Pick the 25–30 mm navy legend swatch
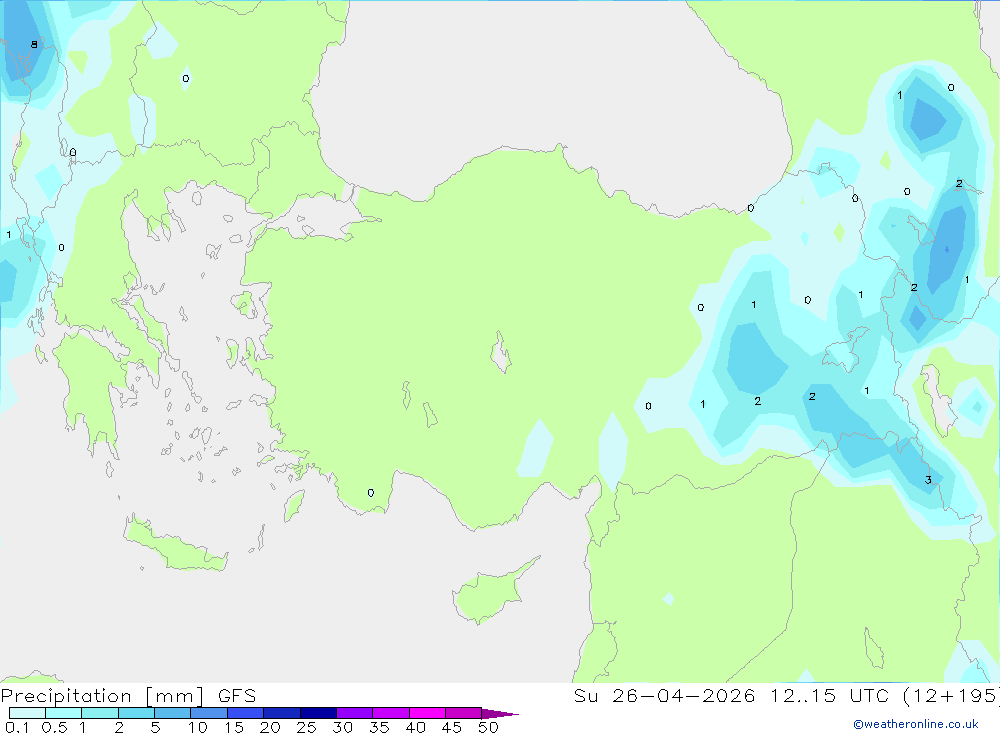This screenshot has width=1000, height=733. (x=318, y=713)
